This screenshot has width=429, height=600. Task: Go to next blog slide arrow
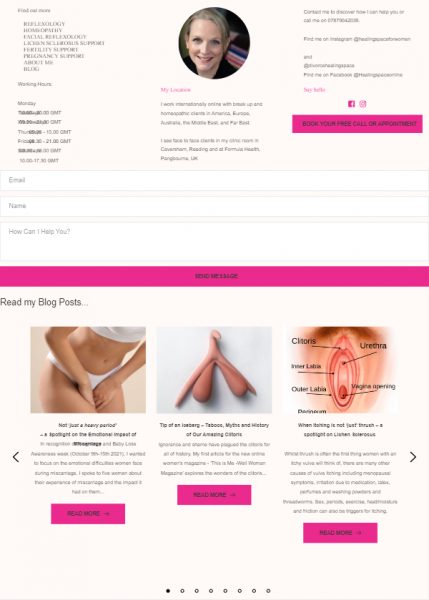[413, 457]
